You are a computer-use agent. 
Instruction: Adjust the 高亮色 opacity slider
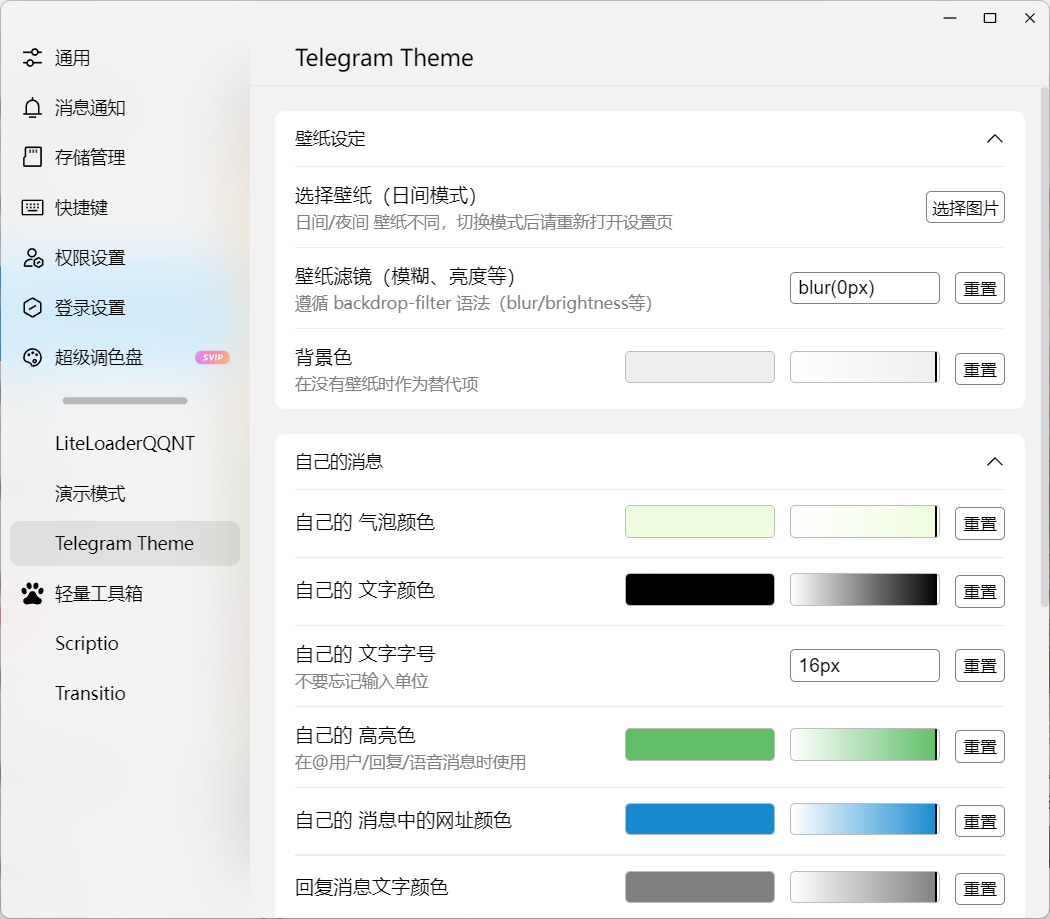pyautogui.click(x=865, y=745)
